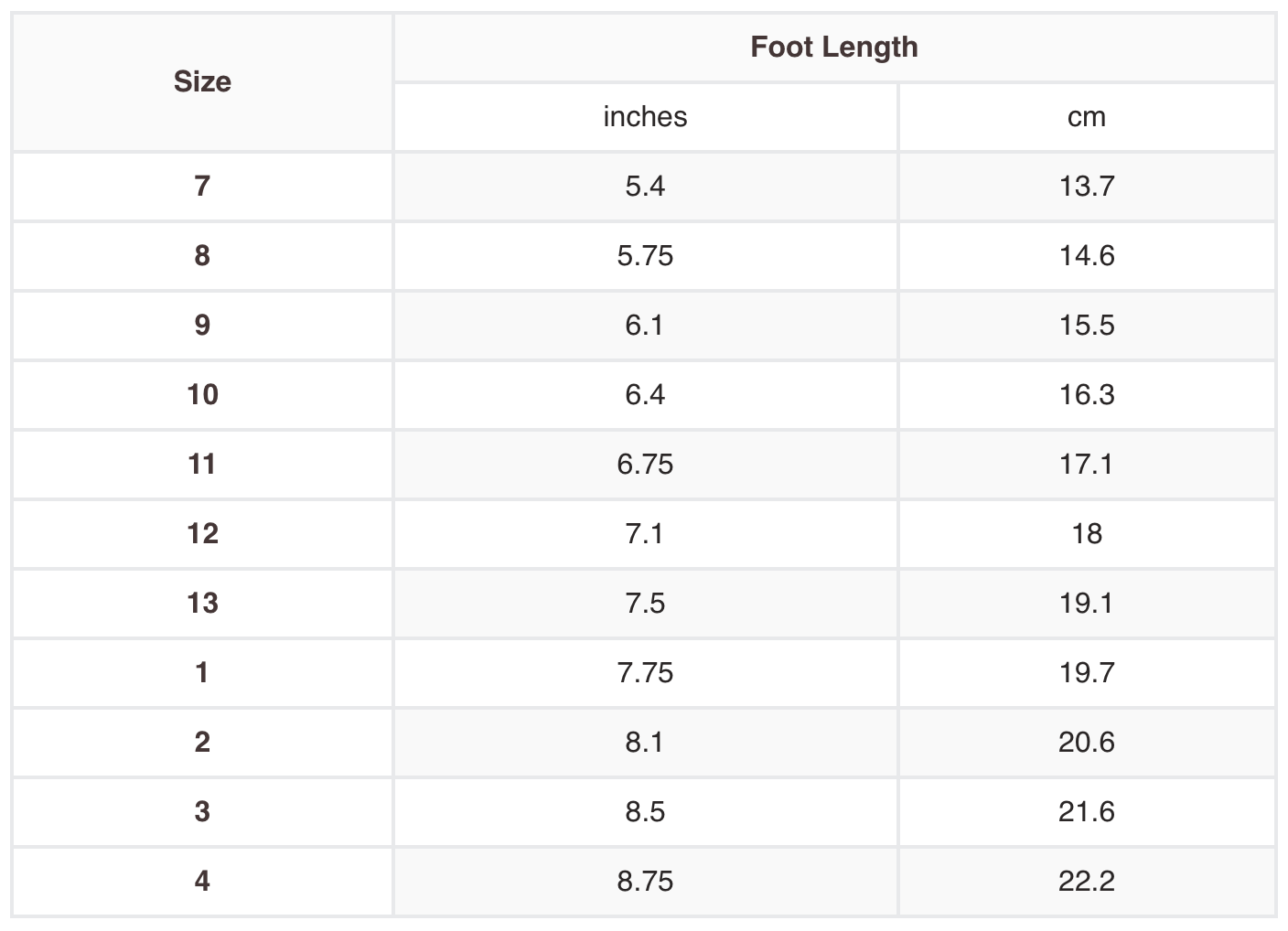This screenshot has height=931, width=1288.
Task: Click the 20.6 cm cell
Action: tap(1086, 743)
